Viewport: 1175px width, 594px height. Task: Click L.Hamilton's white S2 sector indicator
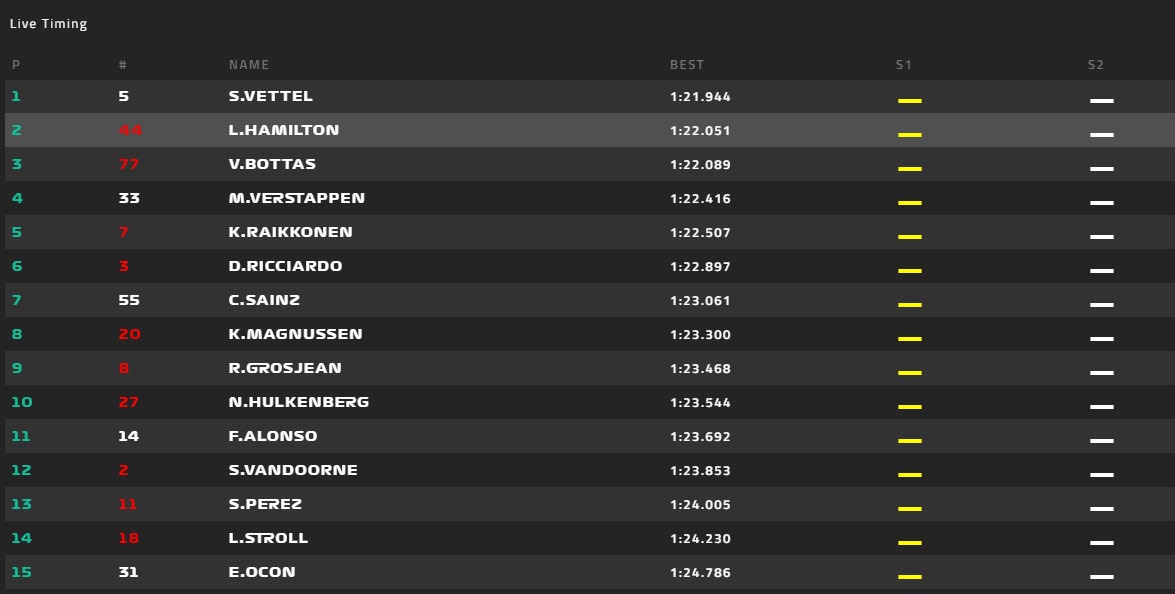coord(1101,135)
